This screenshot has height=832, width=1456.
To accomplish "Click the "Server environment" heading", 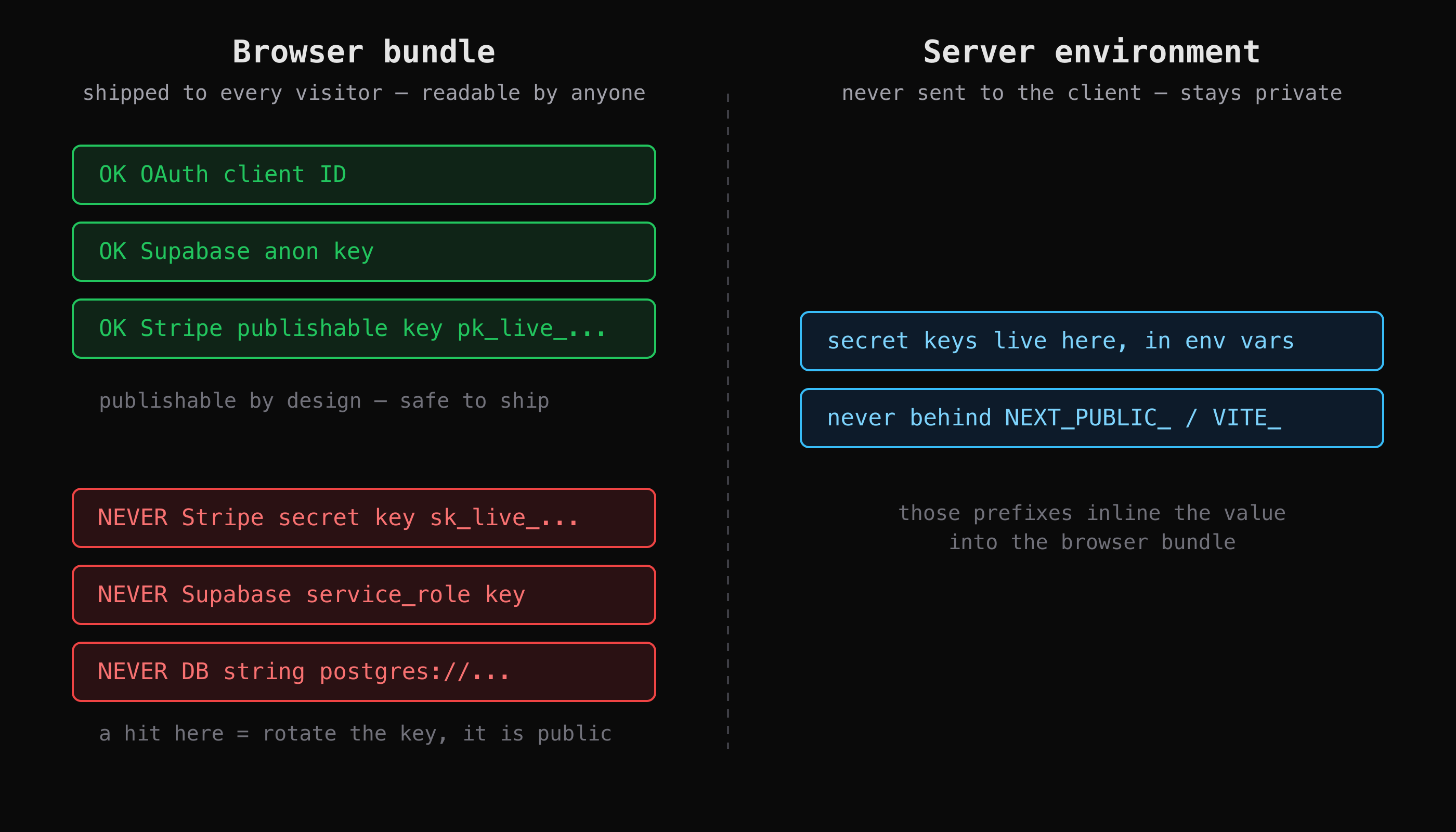I will point(1091,52).
